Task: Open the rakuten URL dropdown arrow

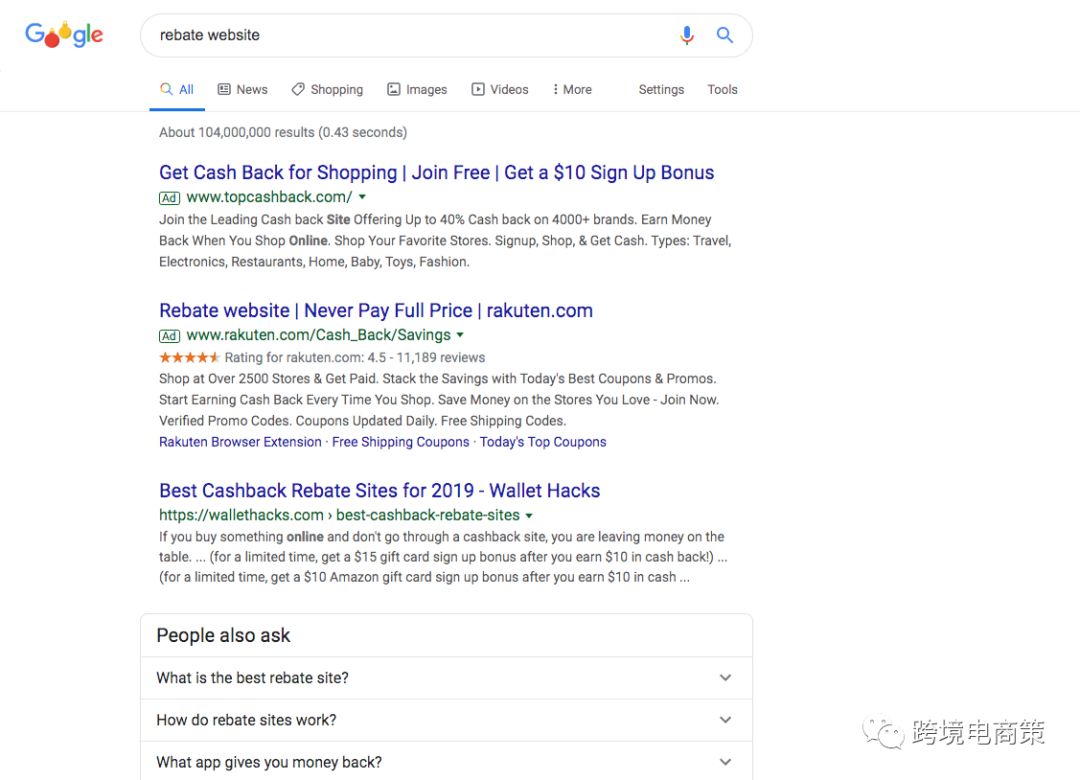Action: [x=460, y=335]
